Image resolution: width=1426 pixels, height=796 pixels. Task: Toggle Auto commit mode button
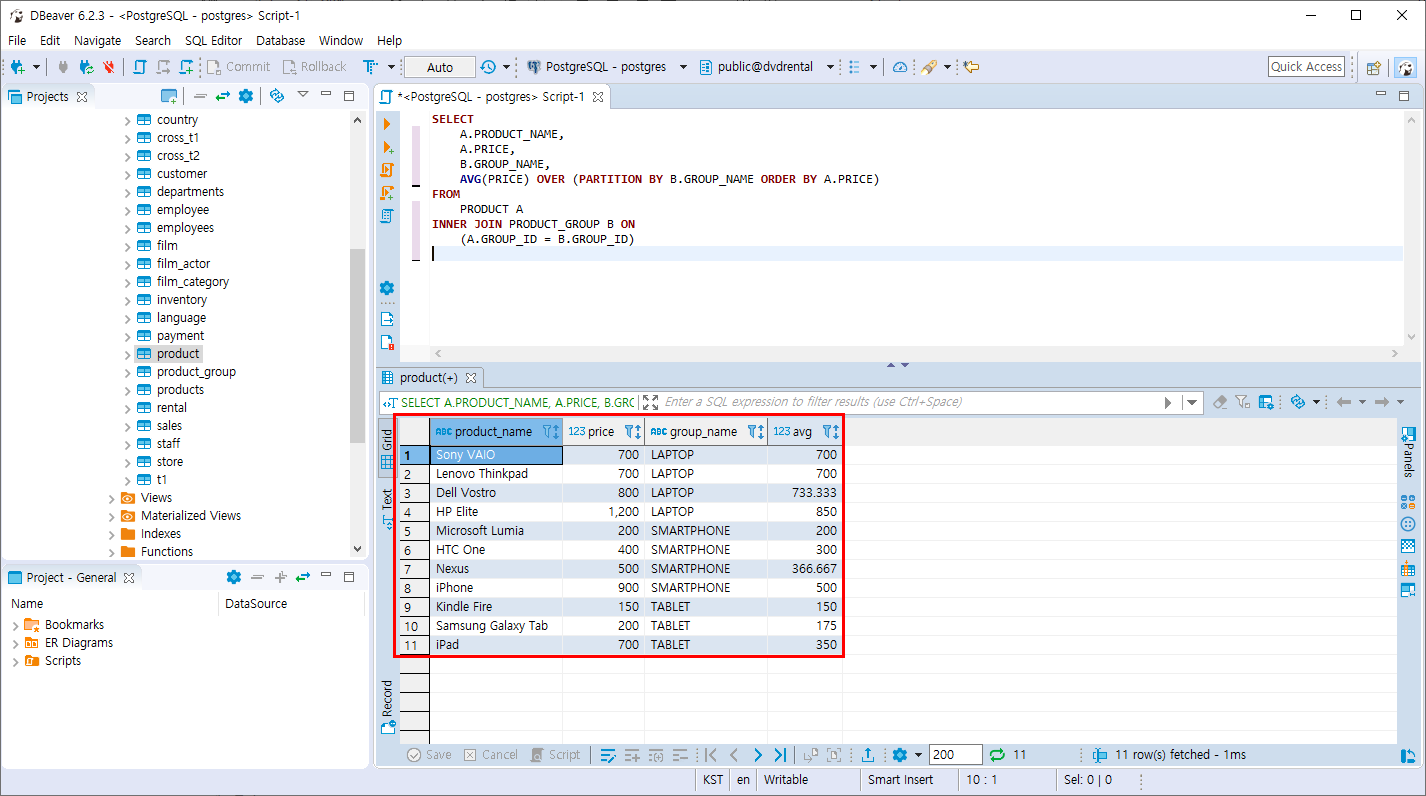point(440,67)
